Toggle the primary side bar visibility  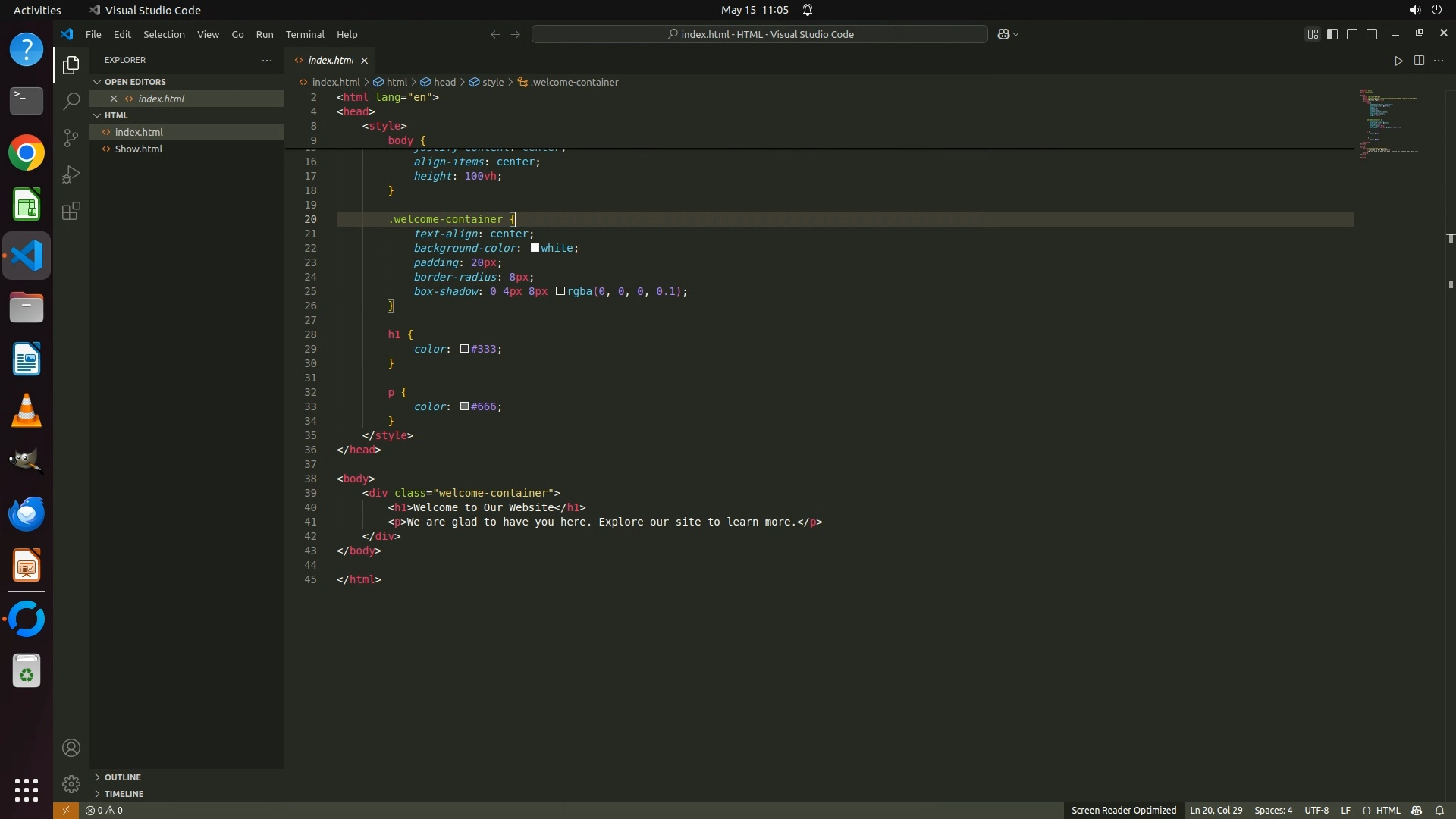coord(1332,34)
